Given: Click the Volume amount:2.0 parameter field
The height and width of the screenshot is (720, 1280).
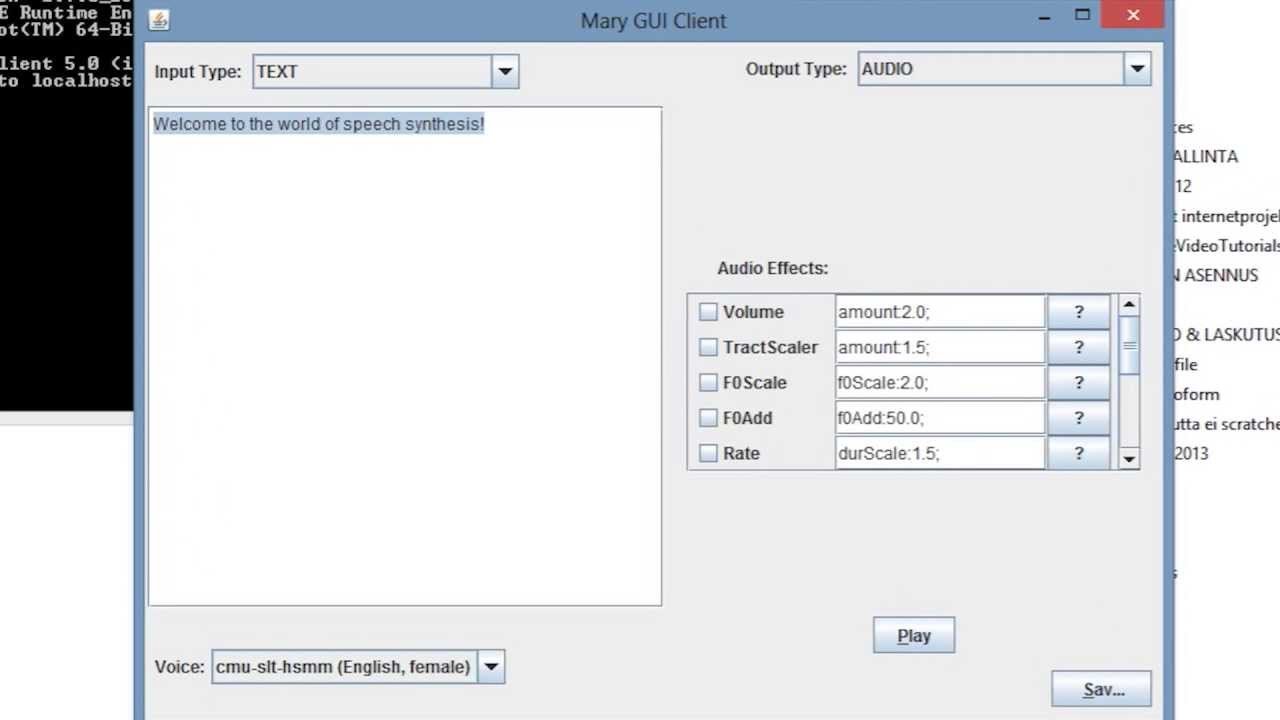Looking at the screenshot, I should point(940,312).
